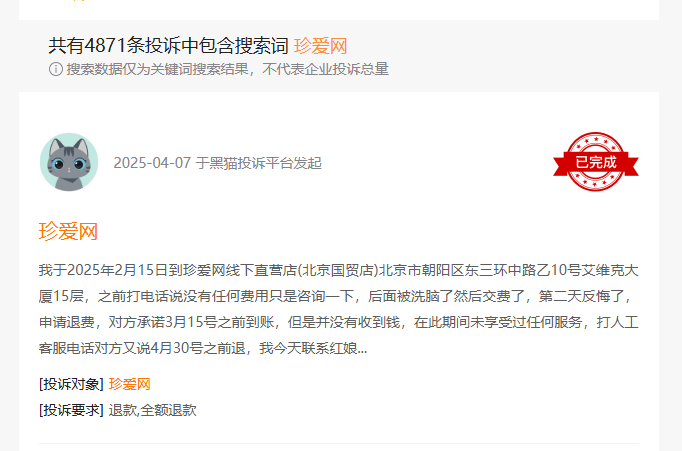Click the [投诉要求] label

71,410
